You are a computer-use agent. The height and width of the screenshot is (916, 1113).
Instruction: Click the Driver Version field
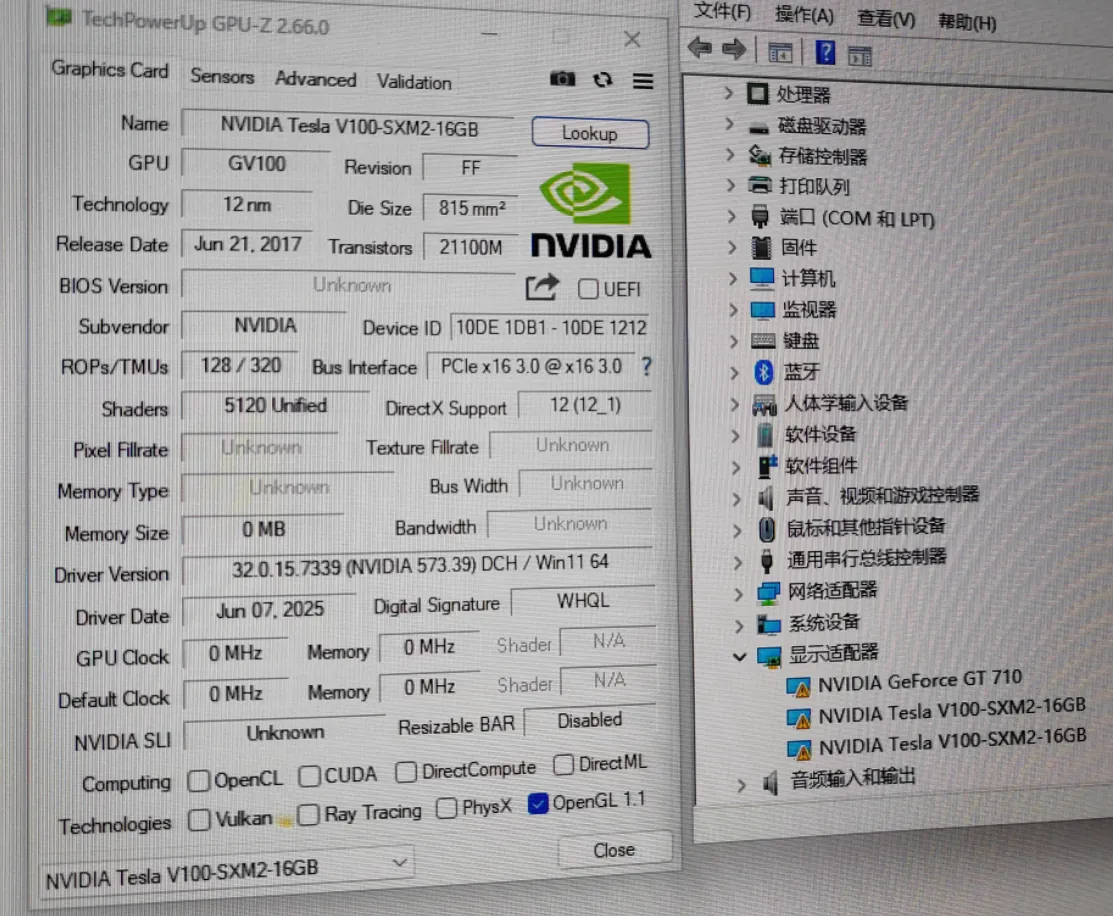click(x=419, y=565)
